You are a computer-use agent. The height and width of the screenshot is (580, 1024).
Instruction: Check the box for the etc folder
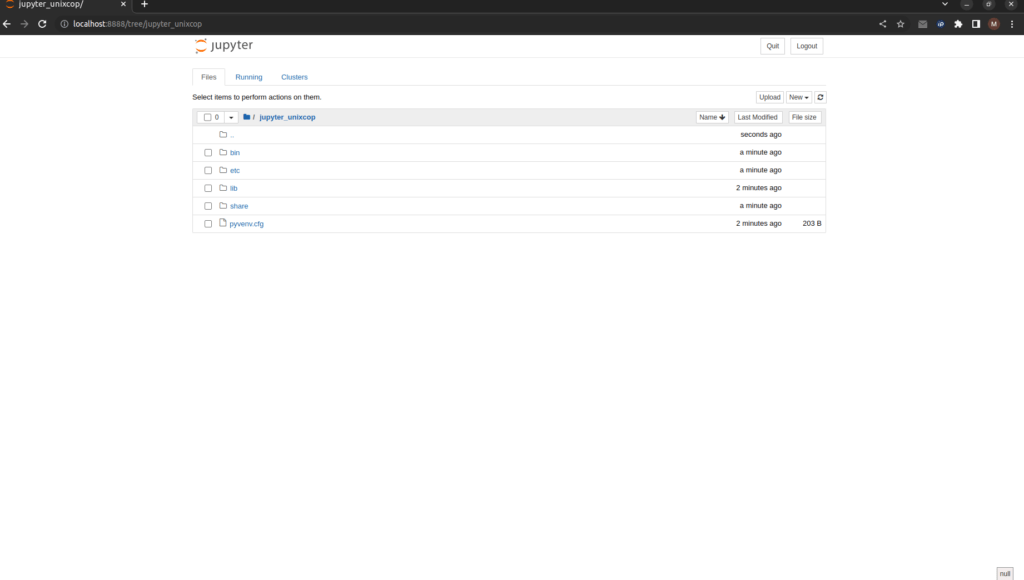point(208,170)
